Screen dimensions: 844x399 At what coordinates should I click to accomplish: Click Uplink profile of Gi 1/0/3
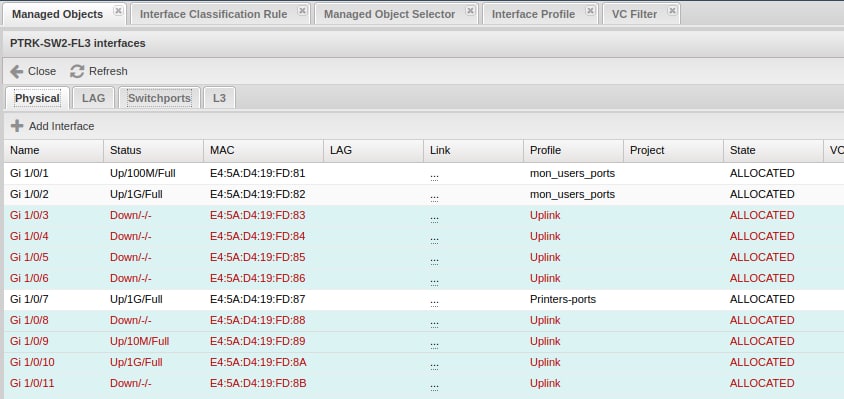coord(545,215)
